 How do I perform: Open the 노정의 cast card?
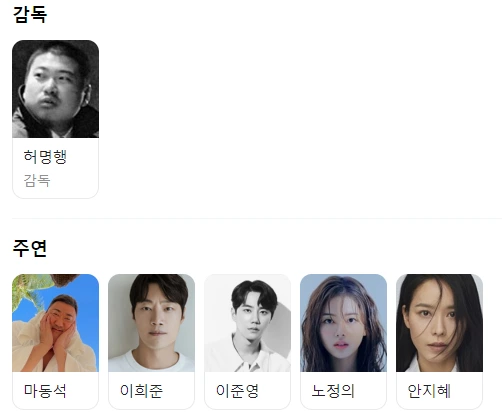tap(343, 342)
